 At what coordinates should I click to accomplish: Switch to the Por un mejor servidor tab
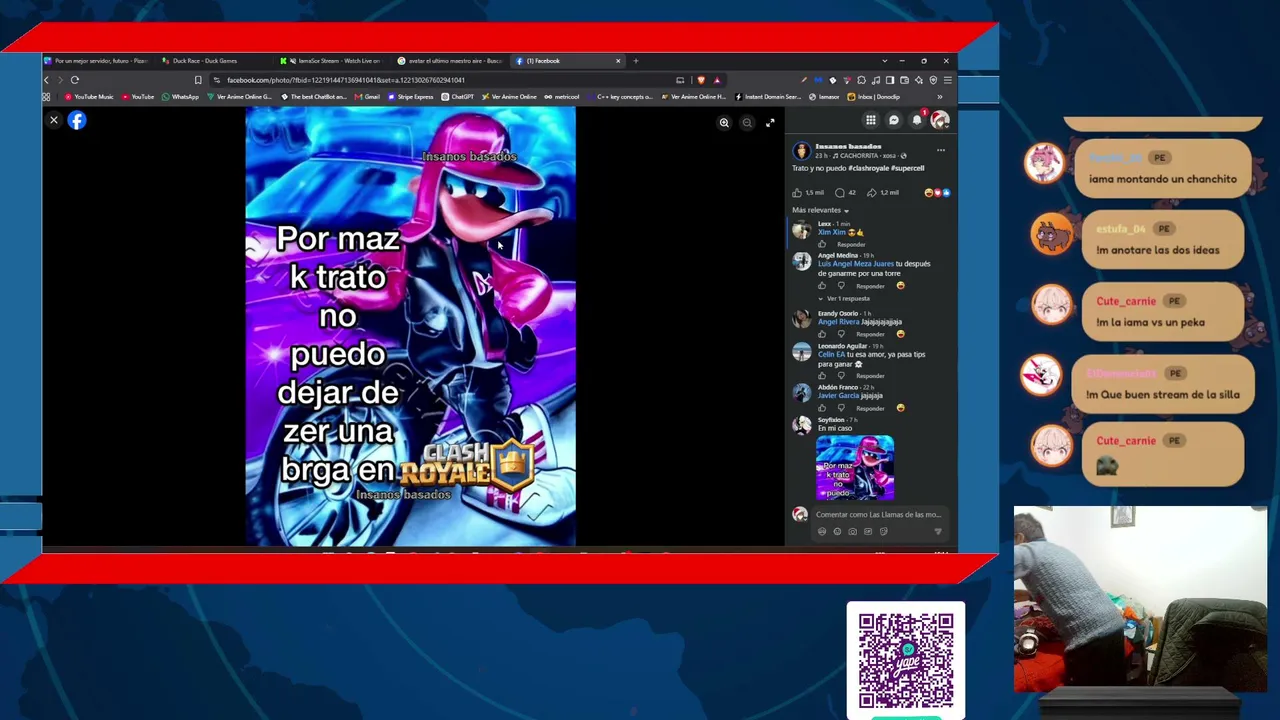tap(97, 61)
